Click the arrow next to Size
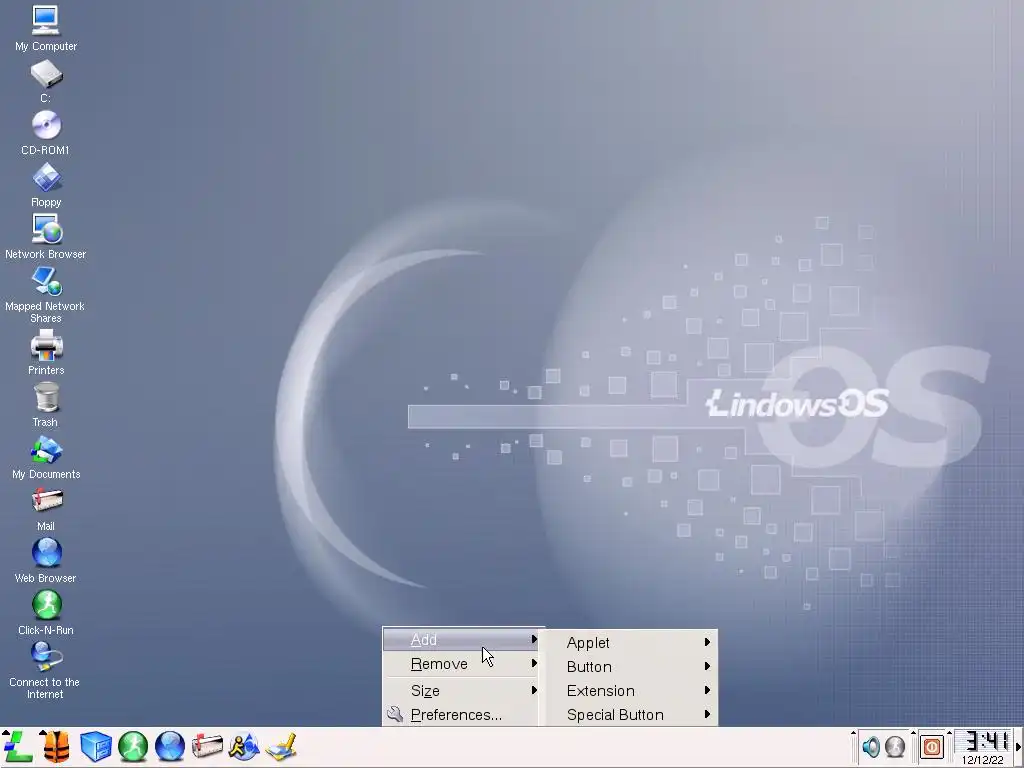 [x=534, y=690]
